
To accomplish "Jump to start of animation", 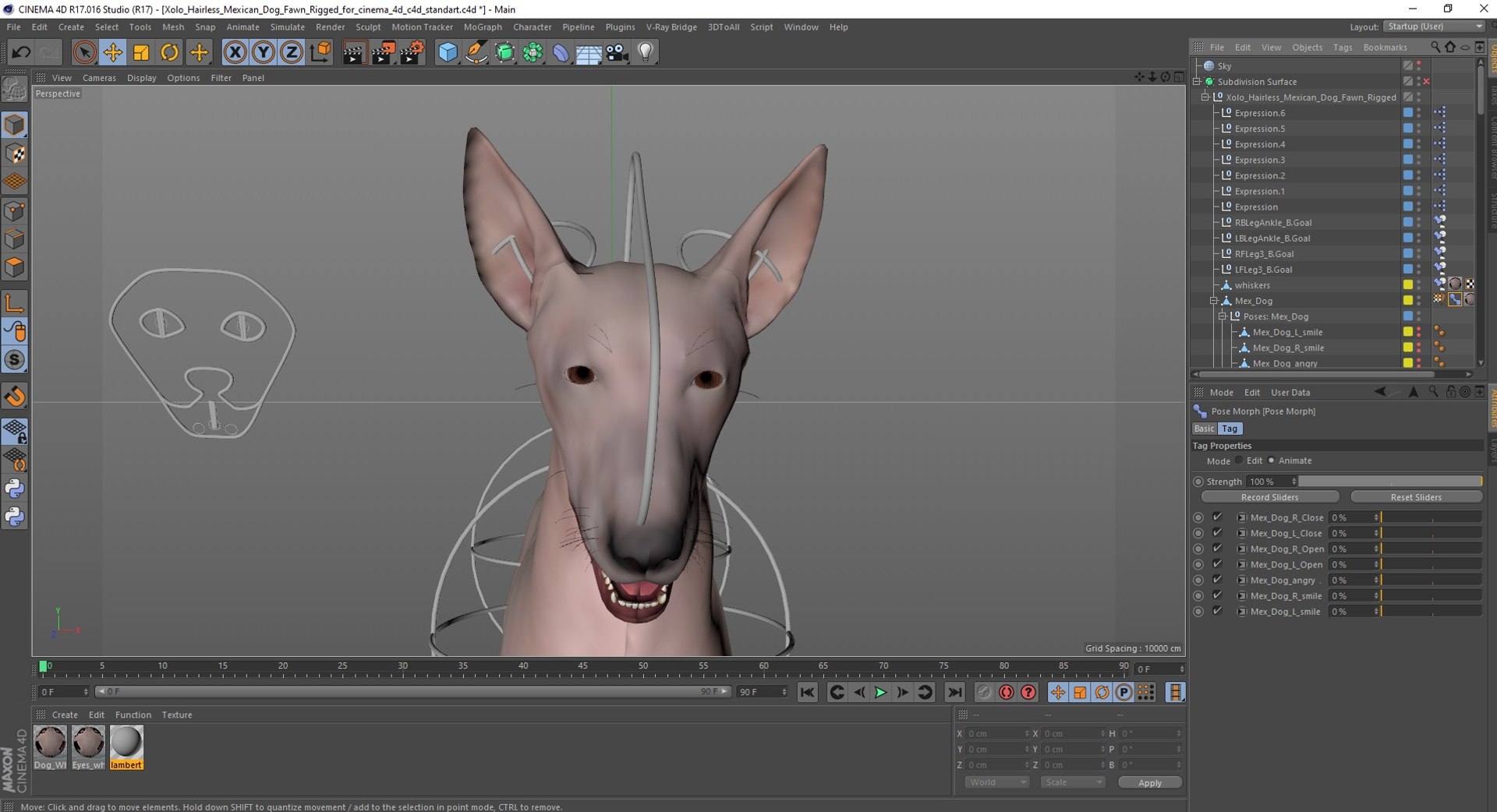I will coord(807,692).
